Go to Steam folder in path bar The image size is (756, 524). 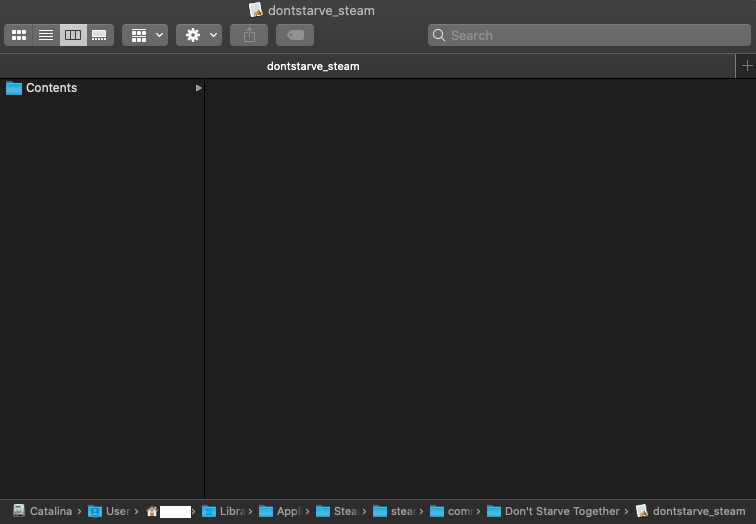tap(338, 511)
